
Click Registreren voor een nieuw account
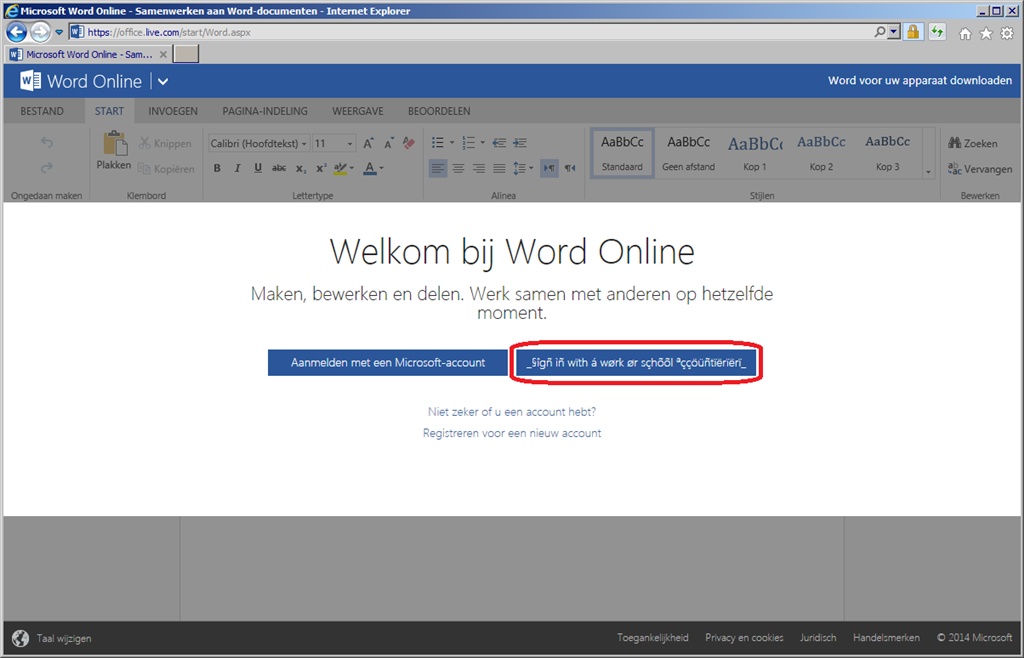512,433
